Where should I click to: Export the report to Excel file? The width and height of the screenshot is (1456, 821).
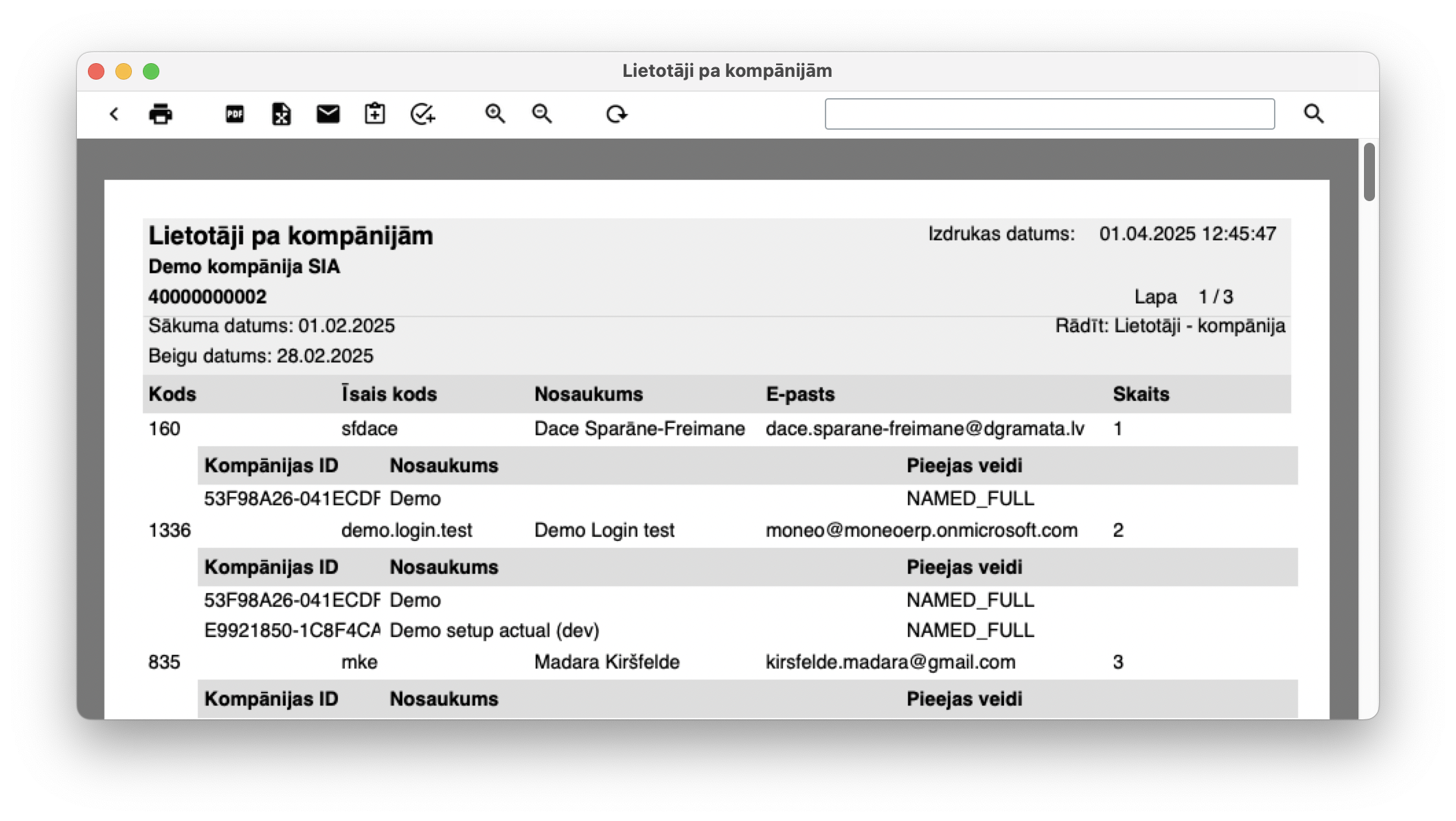282,114
